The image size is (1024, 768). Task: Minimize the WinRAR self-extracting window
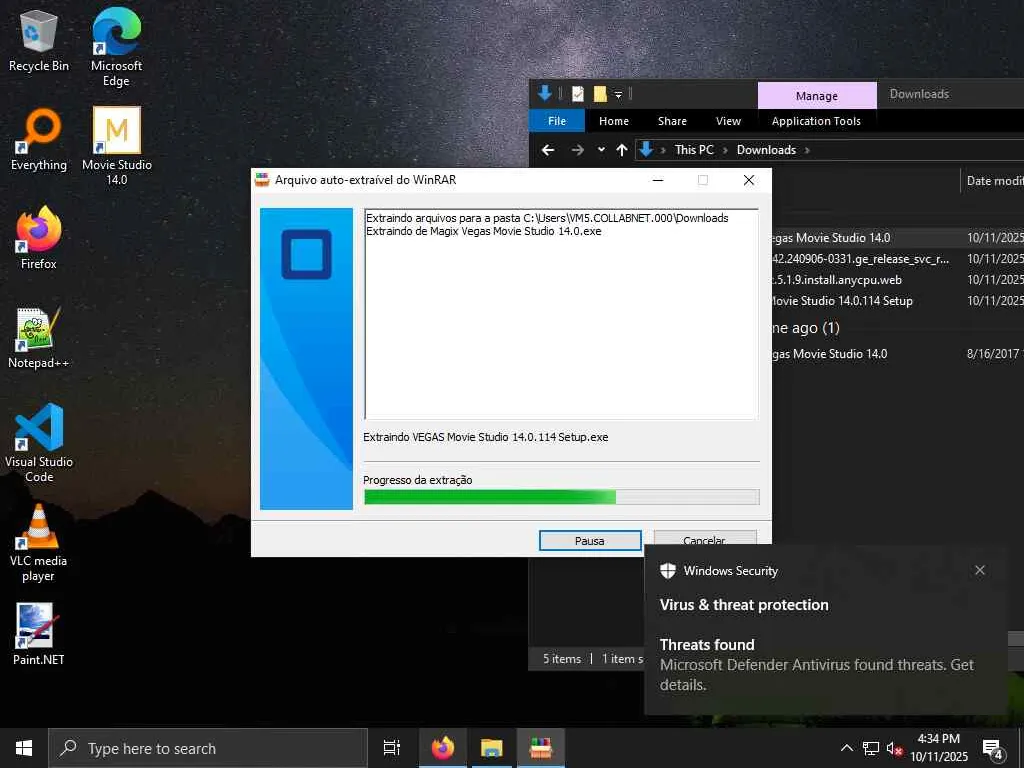tap(658, 180)
